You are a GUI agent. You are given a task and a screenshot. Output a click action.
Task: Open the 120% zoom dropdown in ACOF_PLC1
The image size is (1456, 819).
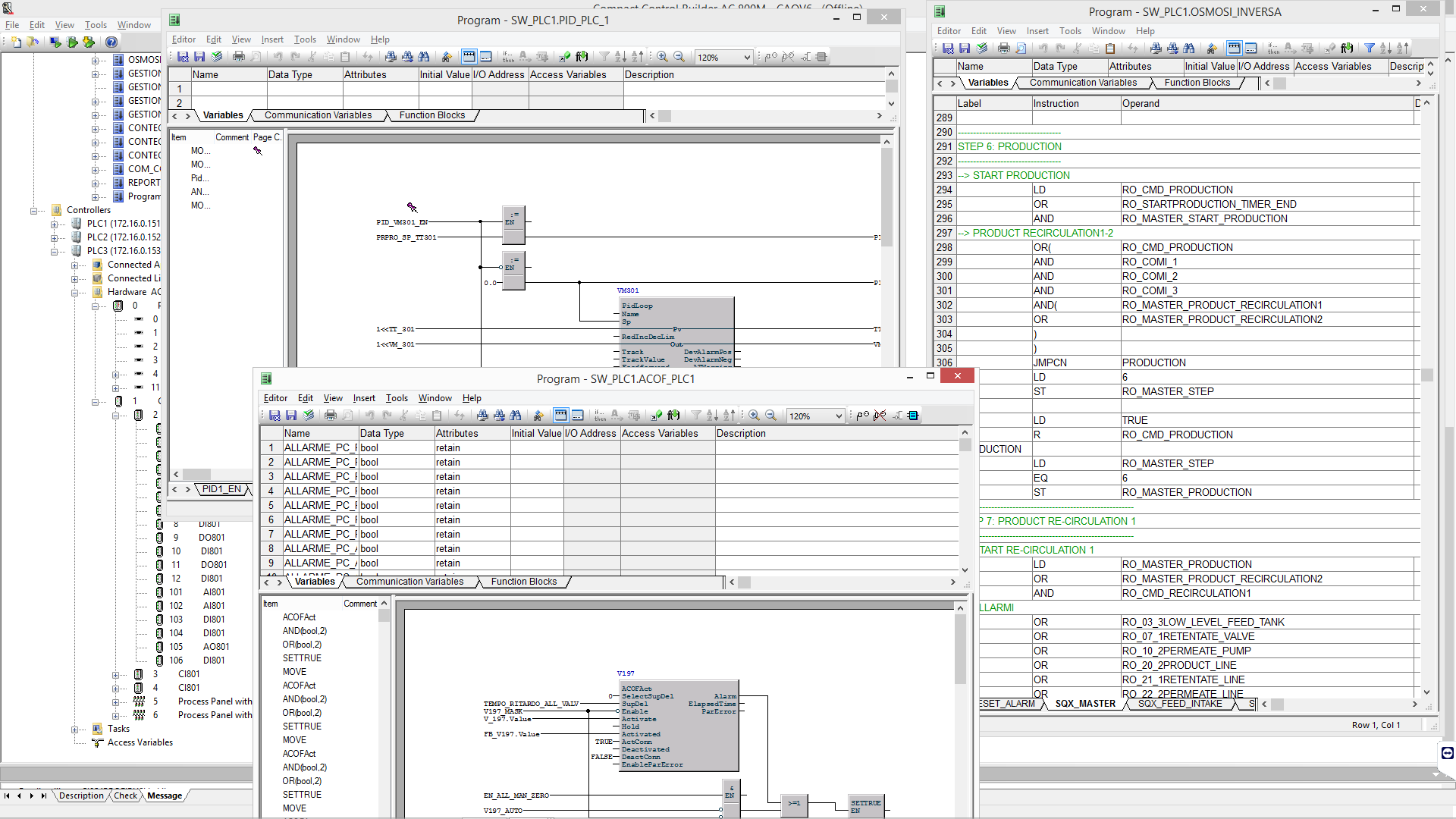838,416
